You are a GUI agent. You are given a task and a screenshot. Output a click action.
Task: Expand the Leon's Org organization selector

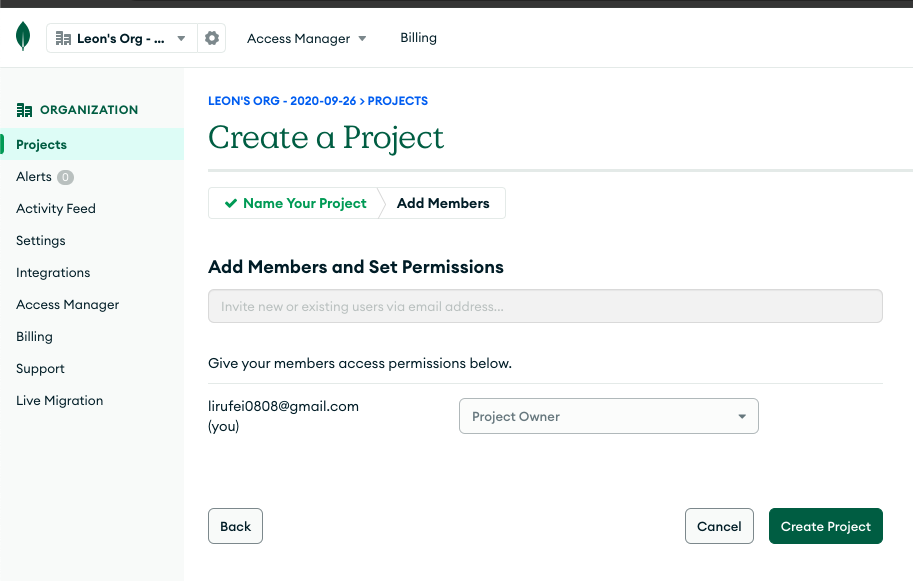[x=122, y=39]
